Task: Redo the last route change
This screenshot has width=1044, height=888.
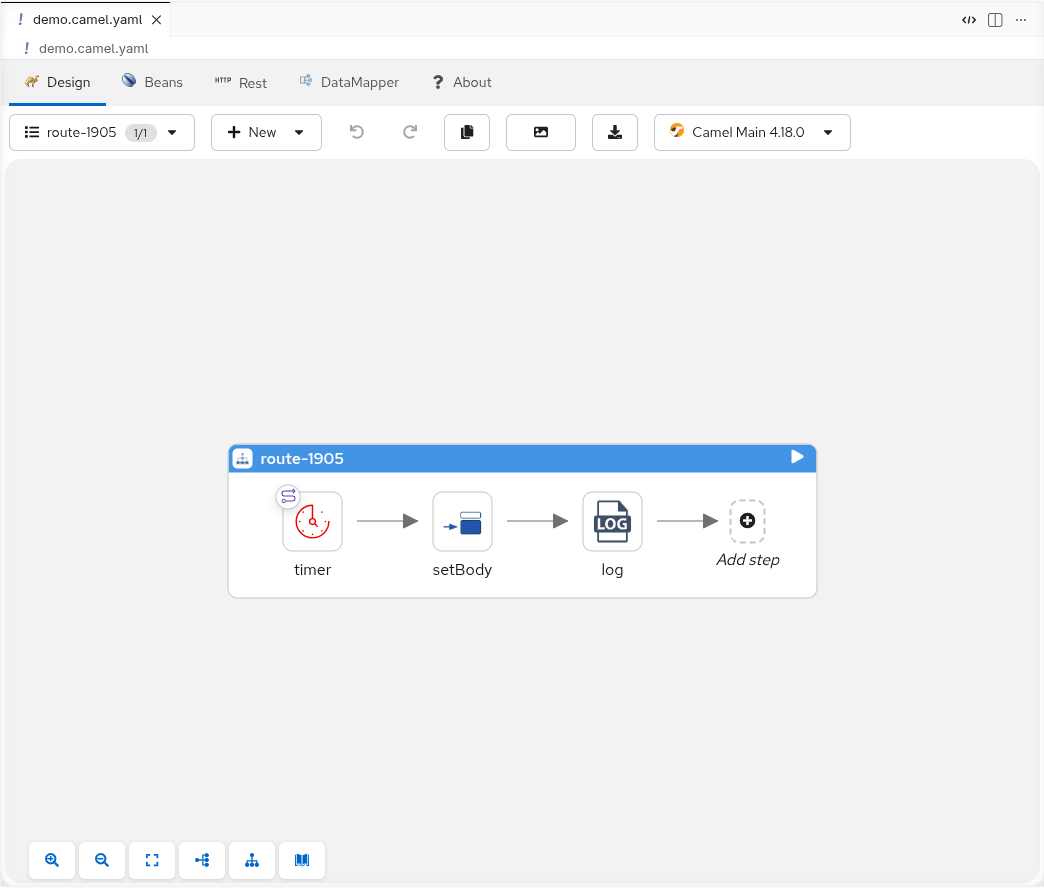Action: pyautogui.click(x=409, y=132)
